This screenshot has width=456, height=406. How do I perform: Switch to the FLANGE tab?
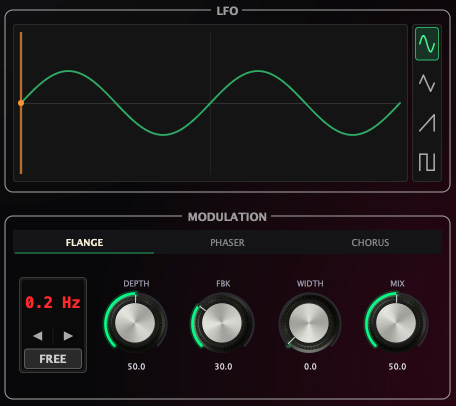84,242
